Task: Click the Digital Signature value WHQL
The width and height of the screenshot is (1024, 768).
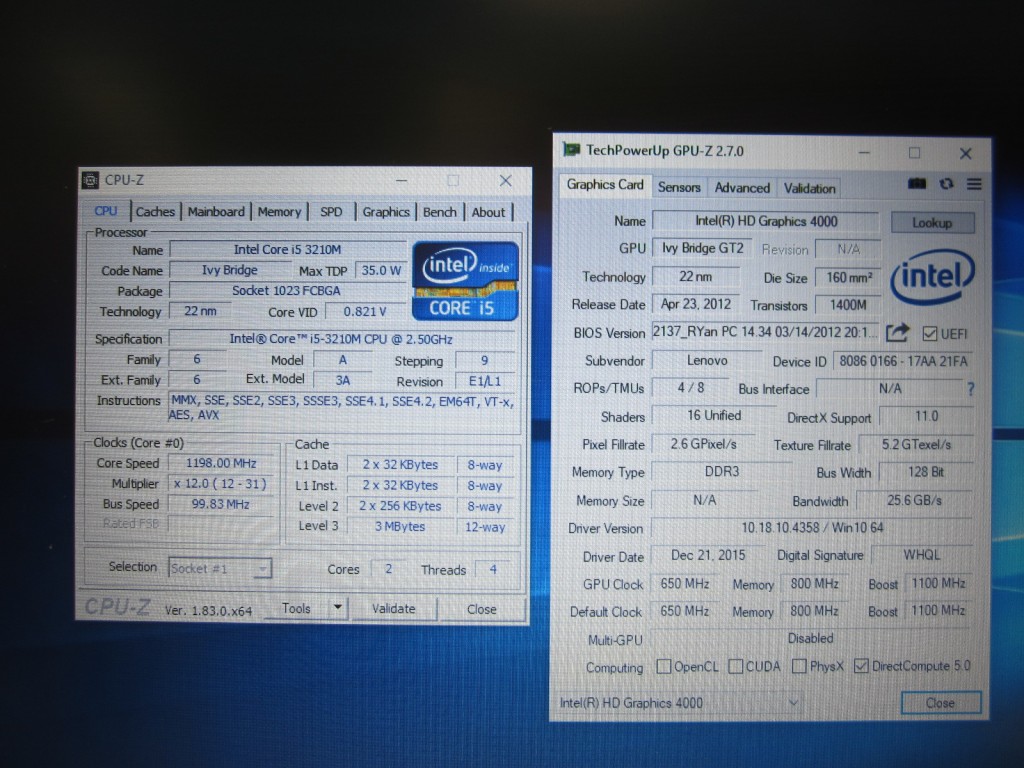Action: pos(921,555)
